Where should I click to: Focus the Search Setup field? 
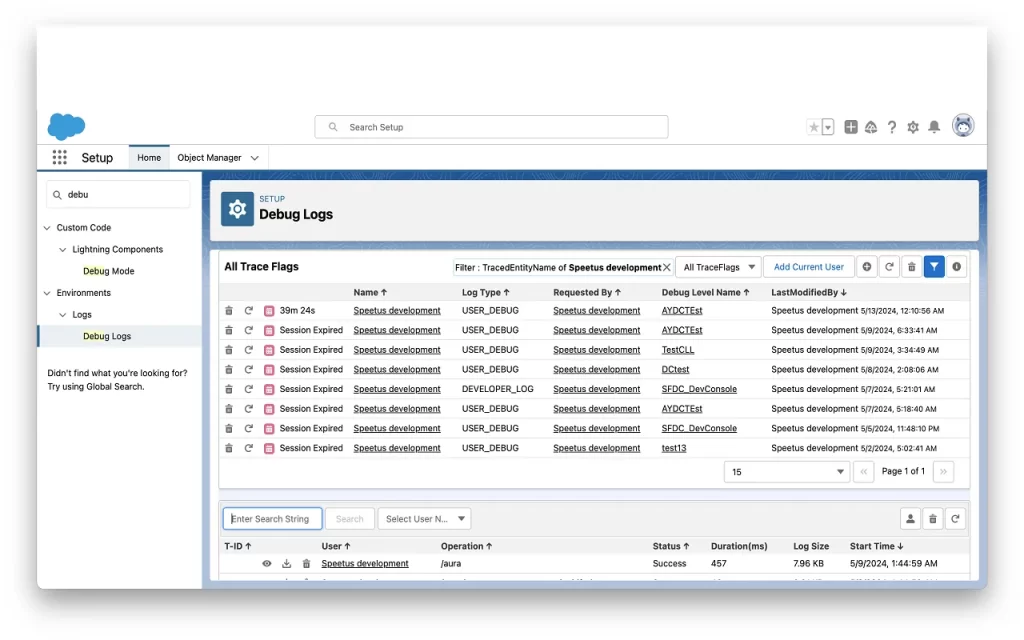pyautogui.click(x=491, y=127)
